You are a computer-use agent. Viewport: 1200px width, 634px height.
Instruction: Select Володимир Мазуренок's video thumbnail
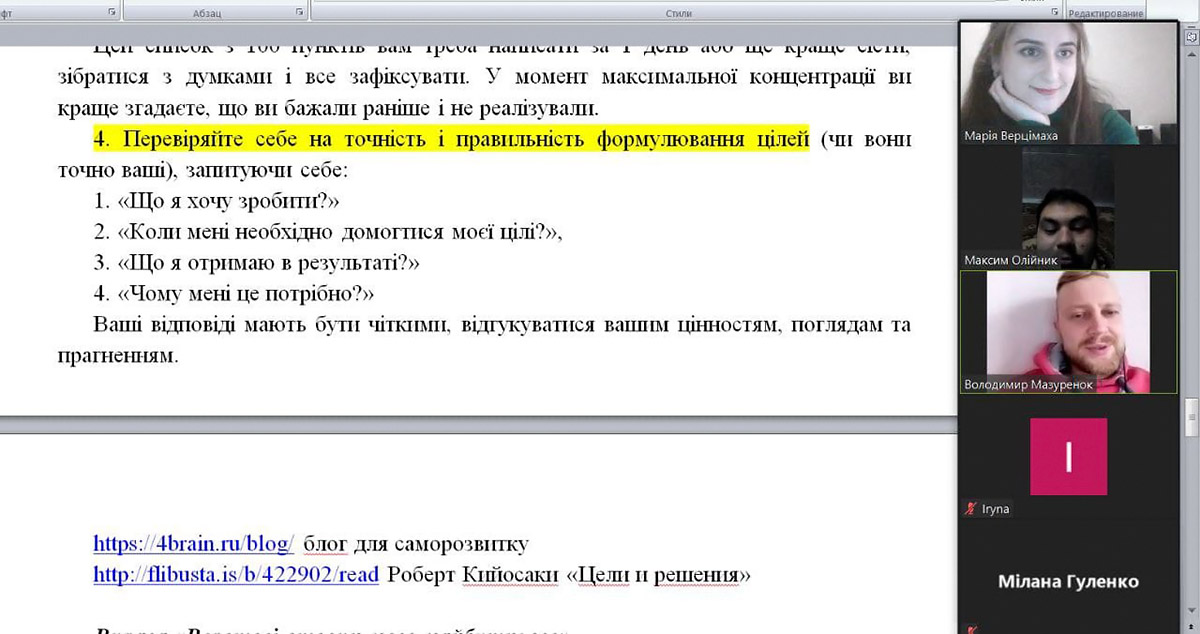[x=1068, y=331]
